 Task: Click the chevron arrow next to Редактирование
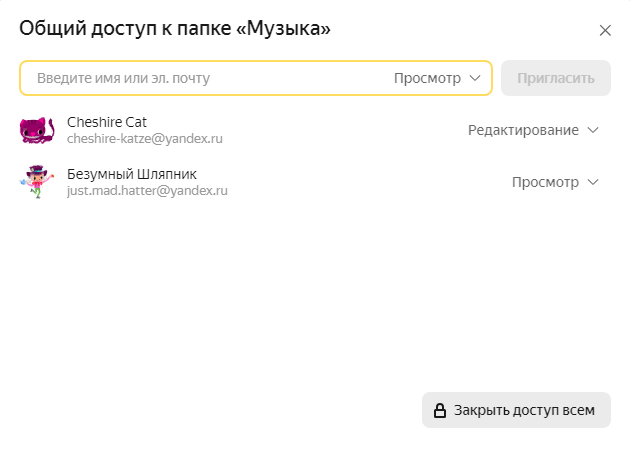[593, 130]
